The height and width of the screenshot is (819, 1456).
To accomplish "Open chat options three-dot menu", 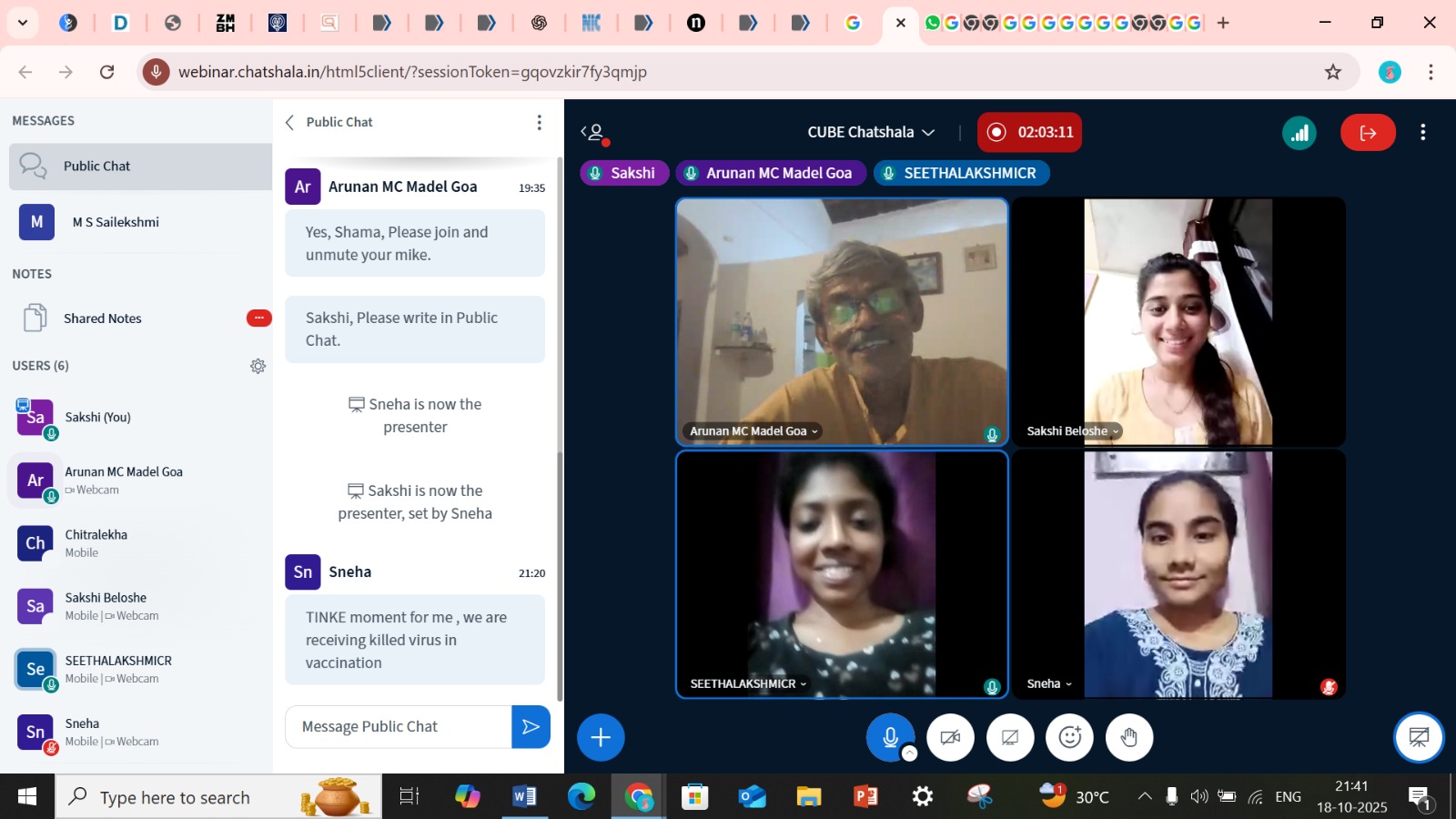I will coord(539,122).
